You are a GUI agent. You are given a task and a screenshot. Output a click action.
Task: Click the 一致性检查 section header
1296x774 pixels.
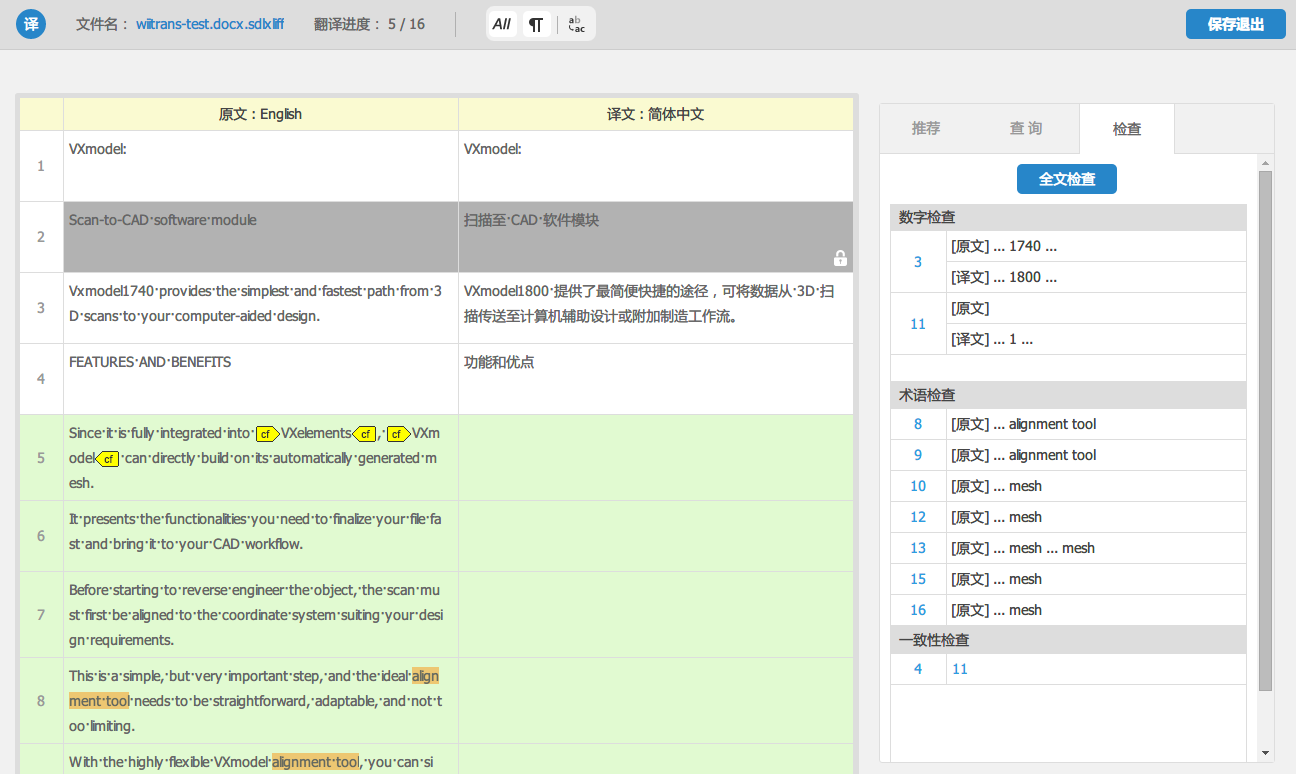click(1068, 640)
